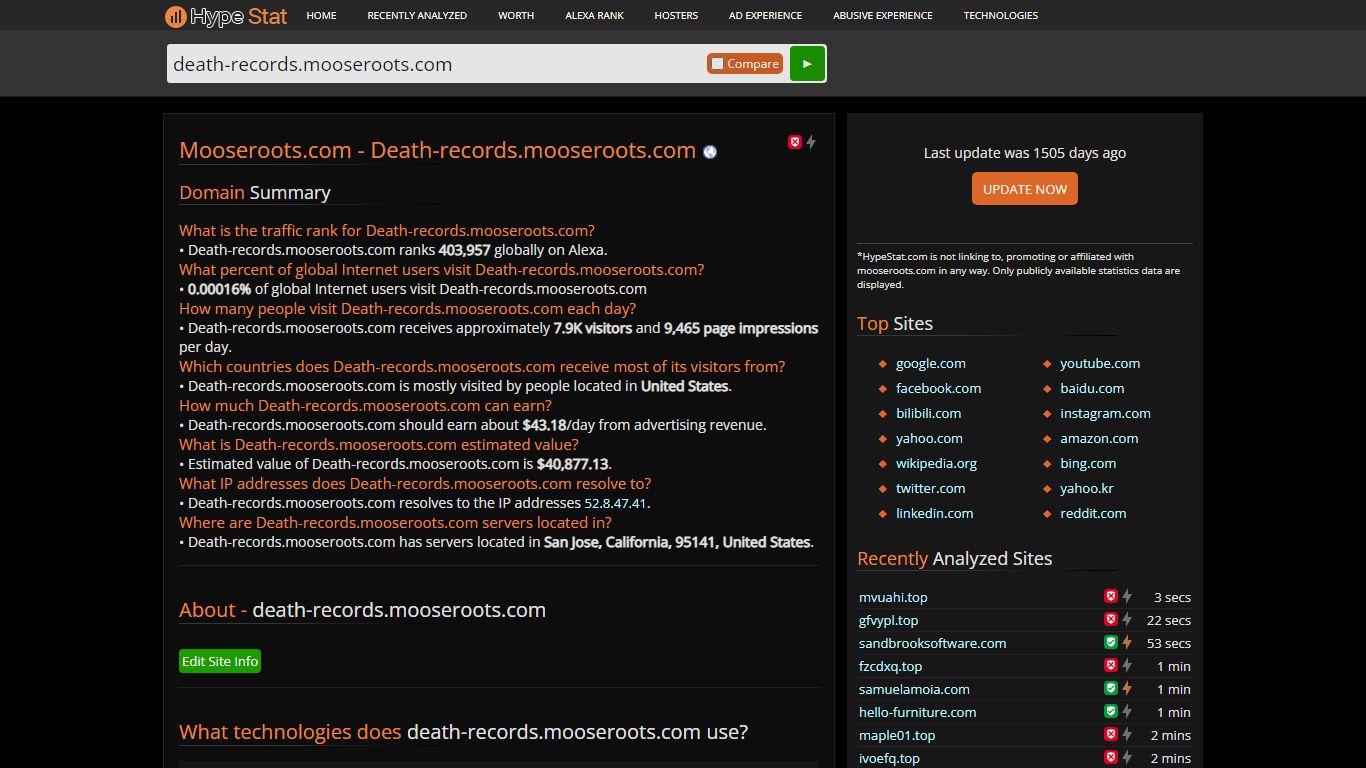Image resolution: width=1366 pixels, height=768 pixels.
Task: Click the red shield icon for gfvypl.top
Action: pyautogui.click(x=1110, y=619)
